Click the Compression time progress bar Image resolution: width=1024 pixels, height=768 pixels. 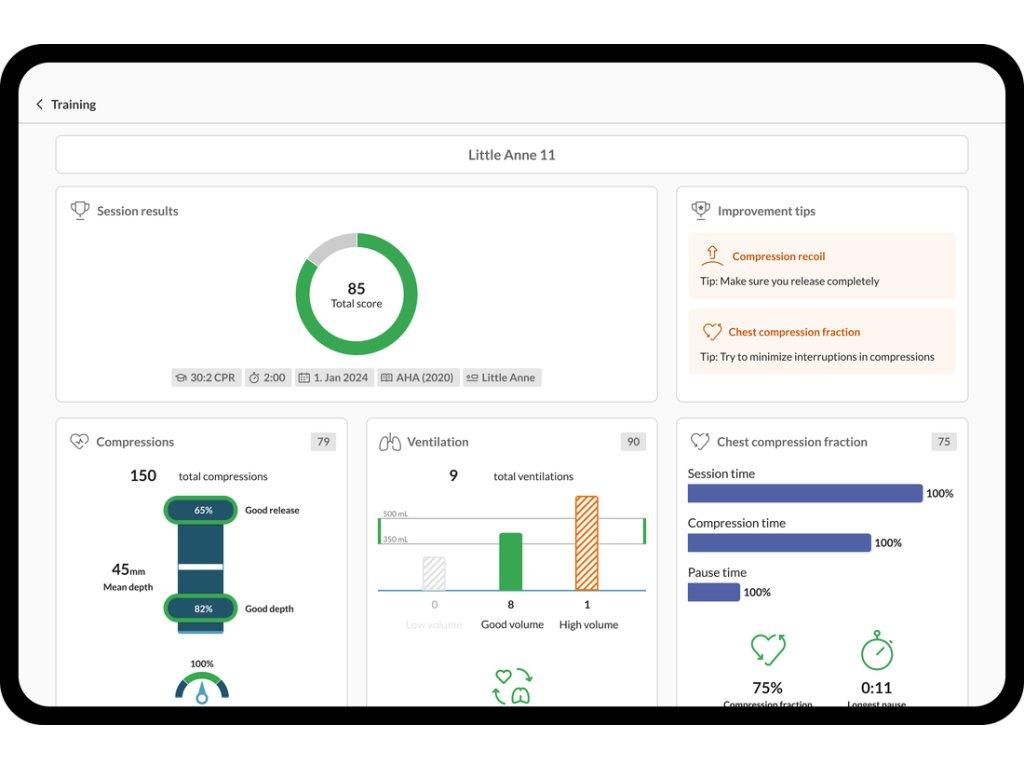coord(779,543)
